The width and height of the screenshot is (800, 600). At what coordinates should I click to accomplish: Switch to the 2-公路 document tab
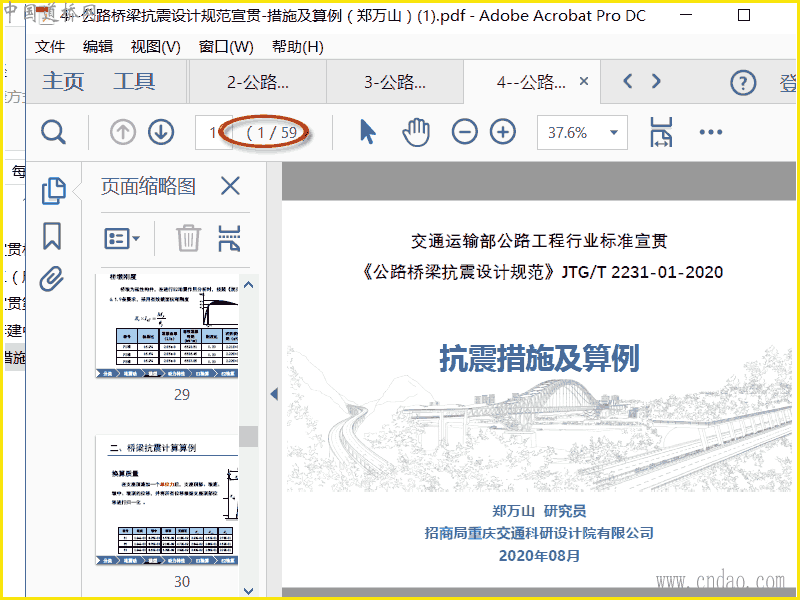pyautogui.click(x=258, y=82)
